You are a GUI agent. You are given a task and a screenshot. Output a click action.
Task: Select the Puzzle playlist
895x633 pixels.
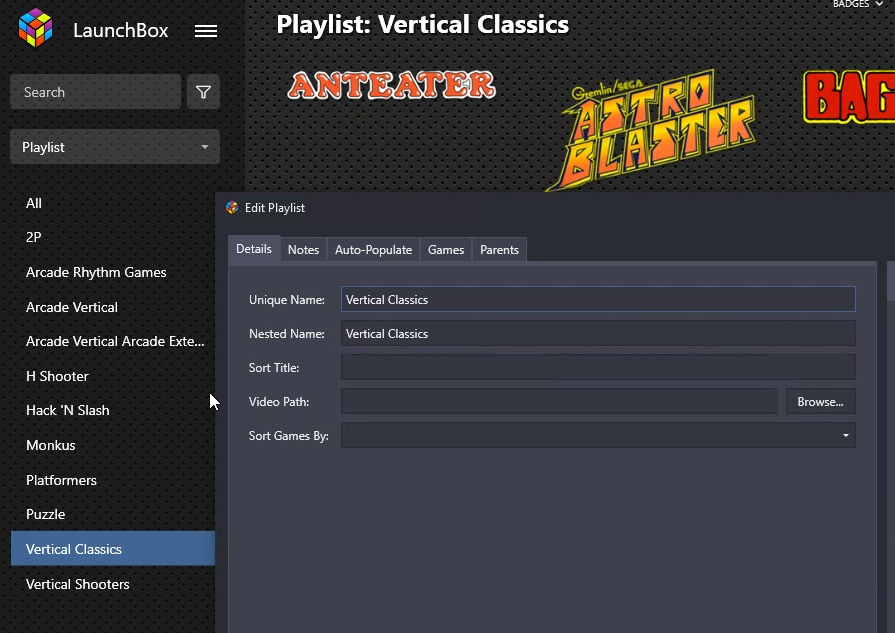[x=113, y=514]
